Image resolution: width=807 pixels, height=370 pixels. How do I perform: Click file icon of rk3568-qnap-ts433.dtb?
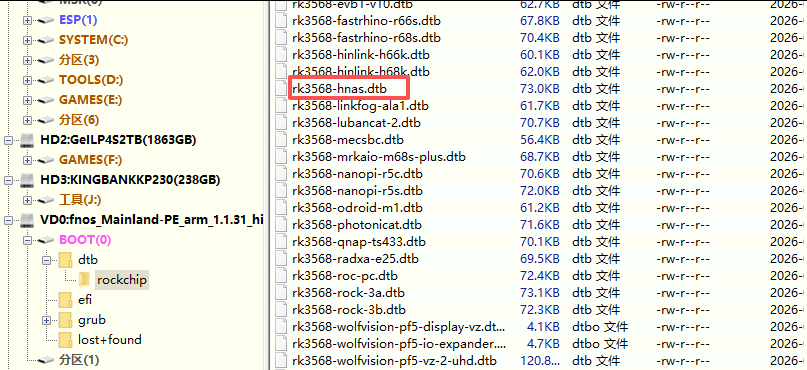(x=280, y=242)
